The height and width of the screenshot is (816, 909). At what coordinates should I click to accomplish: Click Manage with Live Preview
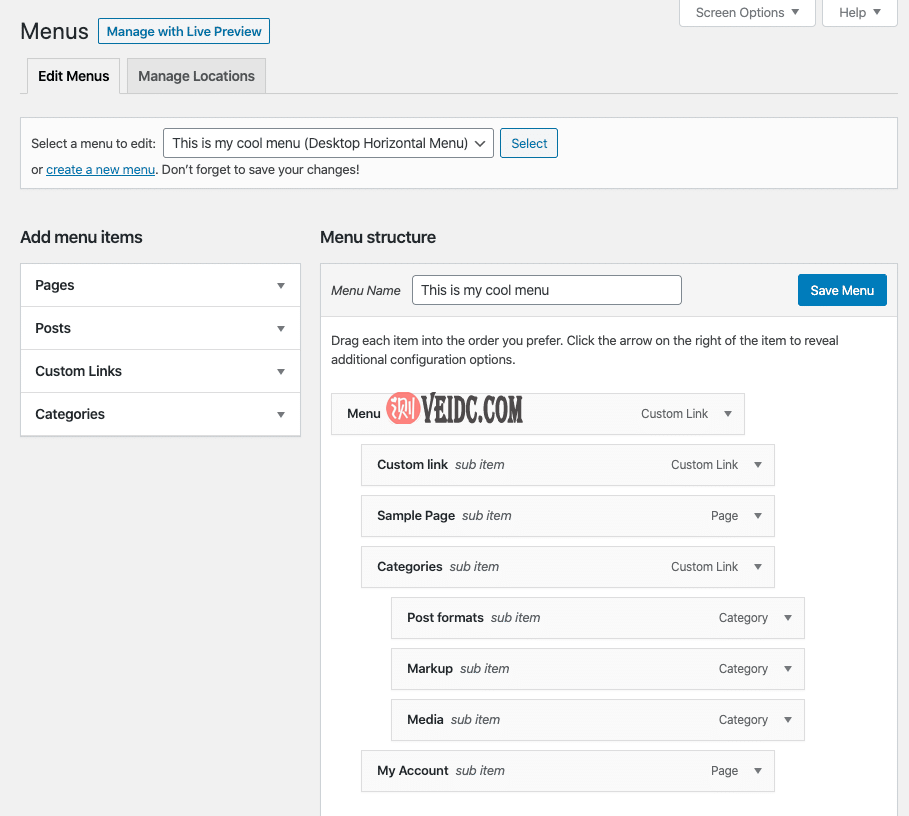click(x=184, y=31)
